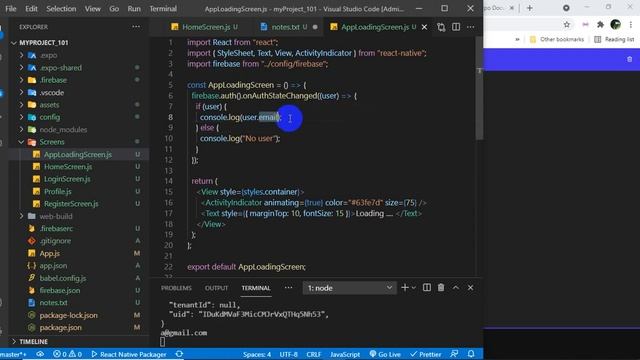Open the Explorer more actions ellipsis
Image resolution: width=640 pixels, height=360 pixels.
tap(136, 27)
